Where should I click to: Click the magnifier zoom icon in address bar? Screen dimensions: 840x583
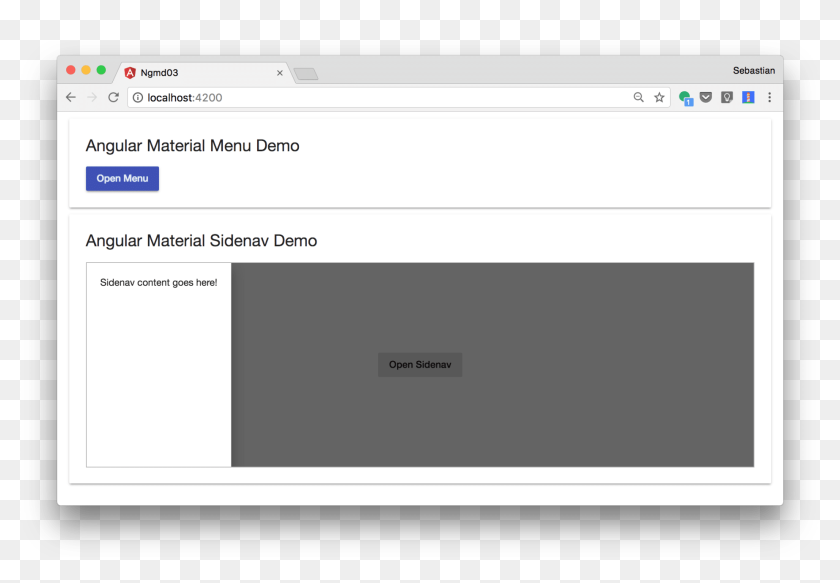[639, 97]
